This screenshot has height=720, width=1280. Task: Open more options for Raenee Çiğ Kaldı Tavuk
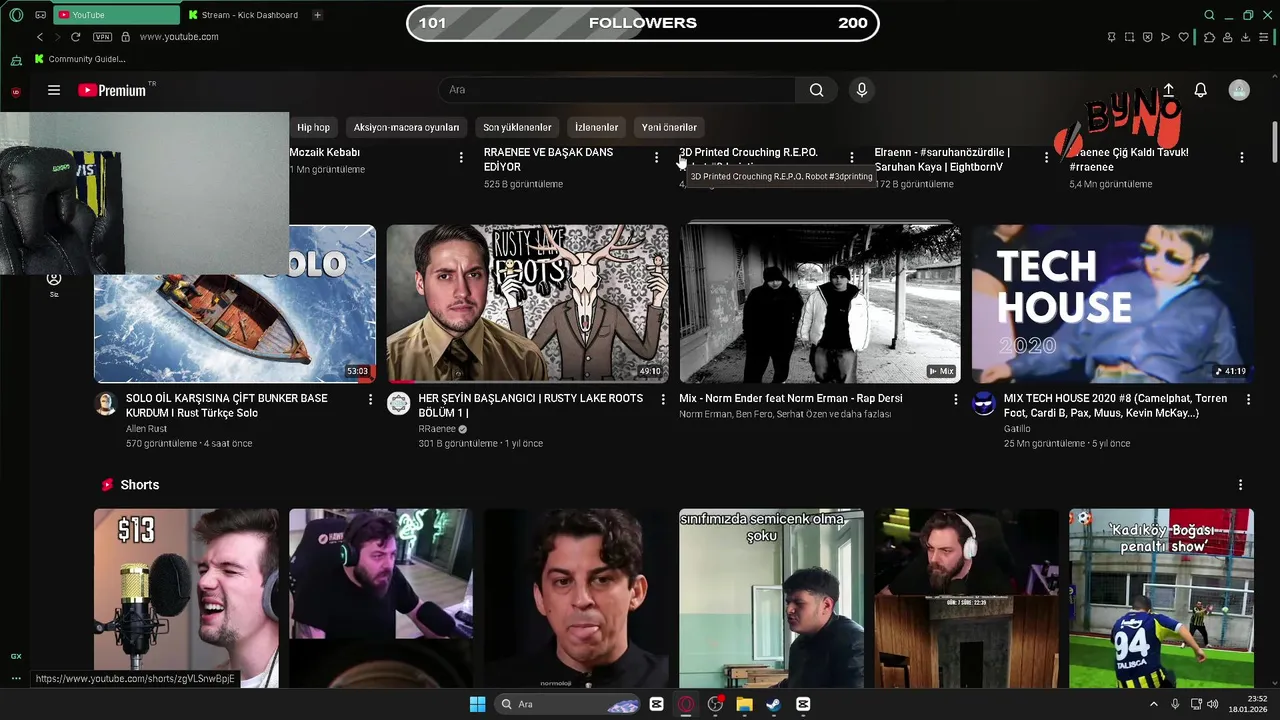click(1241, 157)
